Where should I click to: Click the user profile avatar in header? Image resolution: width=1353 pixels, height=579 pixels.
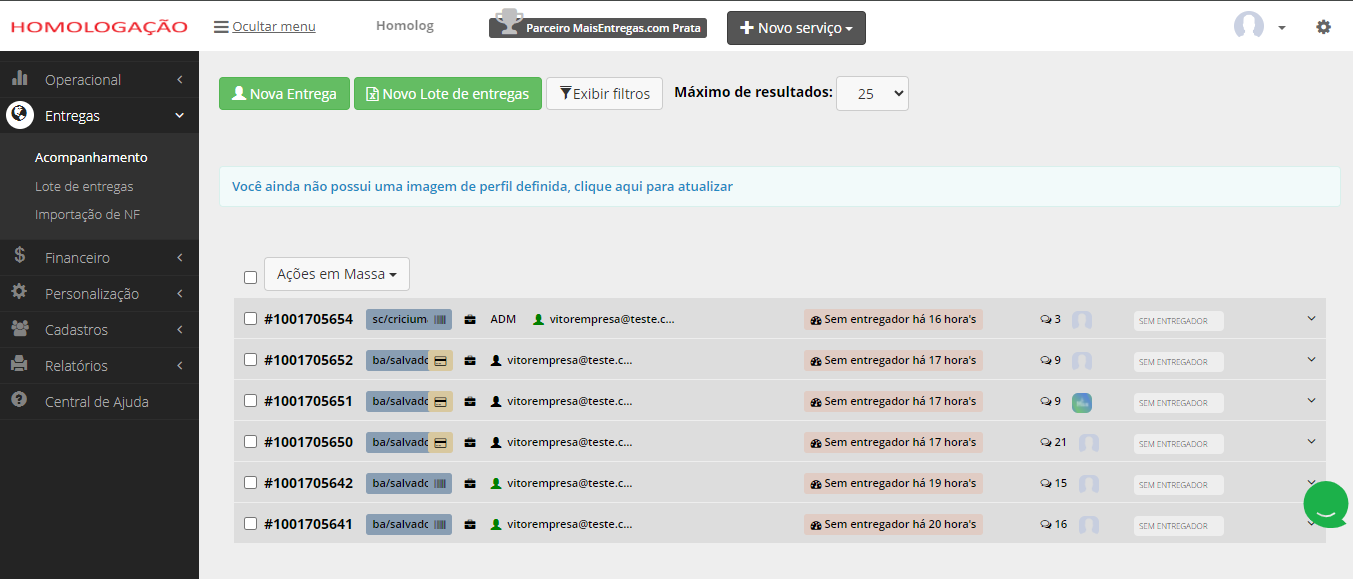click(1249, 26)
